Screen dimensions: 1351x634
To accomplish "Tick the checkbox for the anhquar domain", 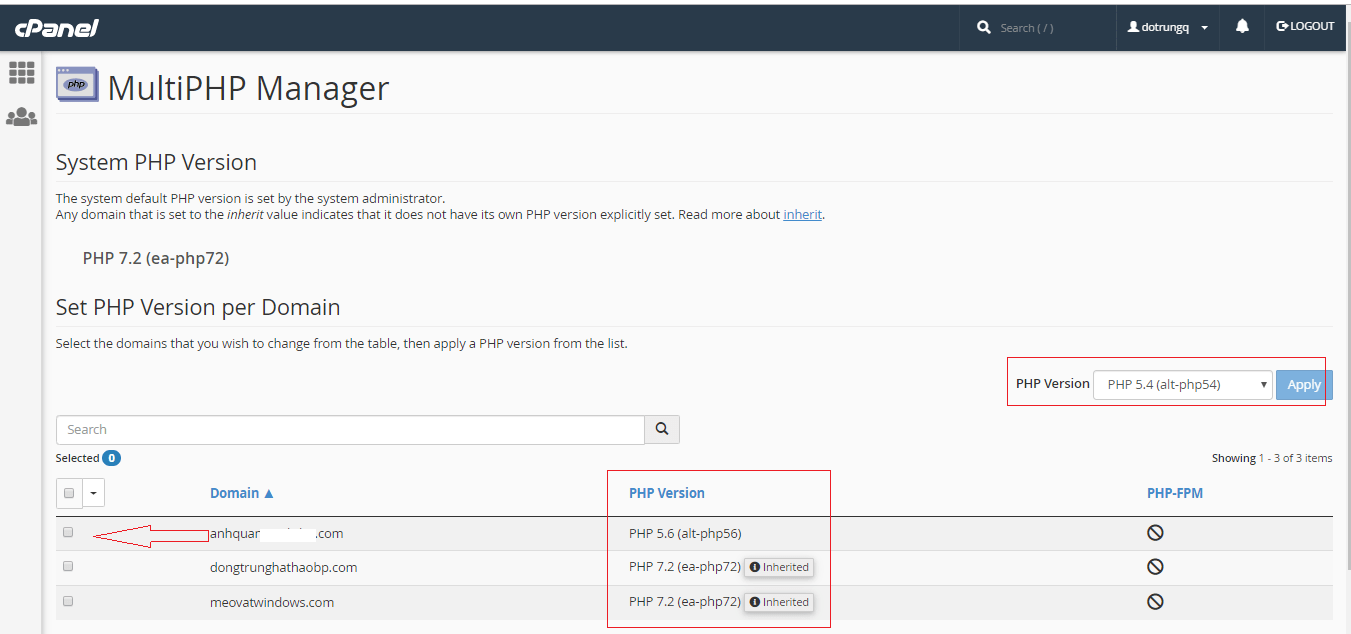I will (68, 532).
